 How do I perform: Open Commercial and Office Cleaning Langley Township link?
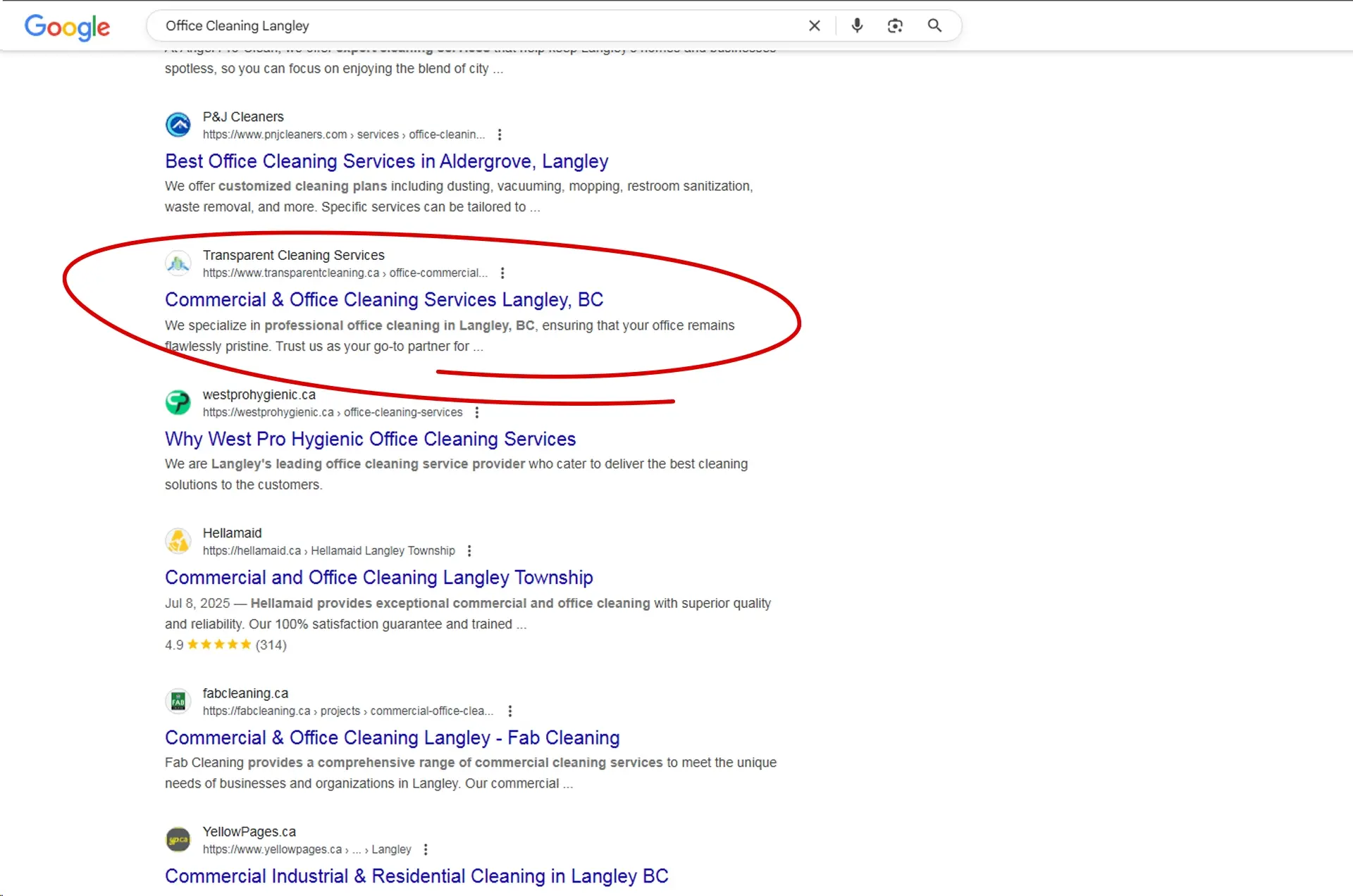[x=378, y=578]
